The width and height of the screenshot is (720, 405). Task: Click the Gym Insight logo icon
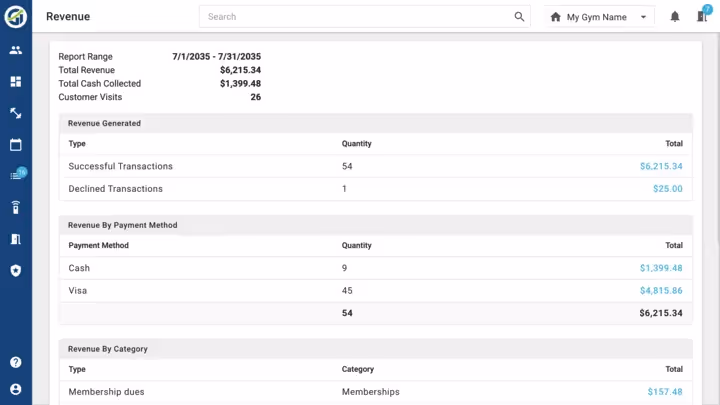[16, 17]
